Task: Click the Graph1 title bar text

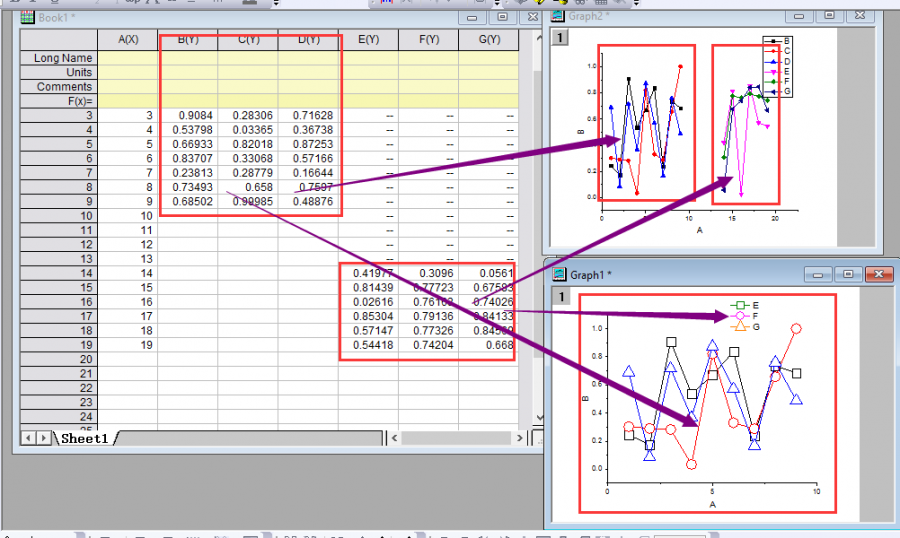Action: point(590,275)
